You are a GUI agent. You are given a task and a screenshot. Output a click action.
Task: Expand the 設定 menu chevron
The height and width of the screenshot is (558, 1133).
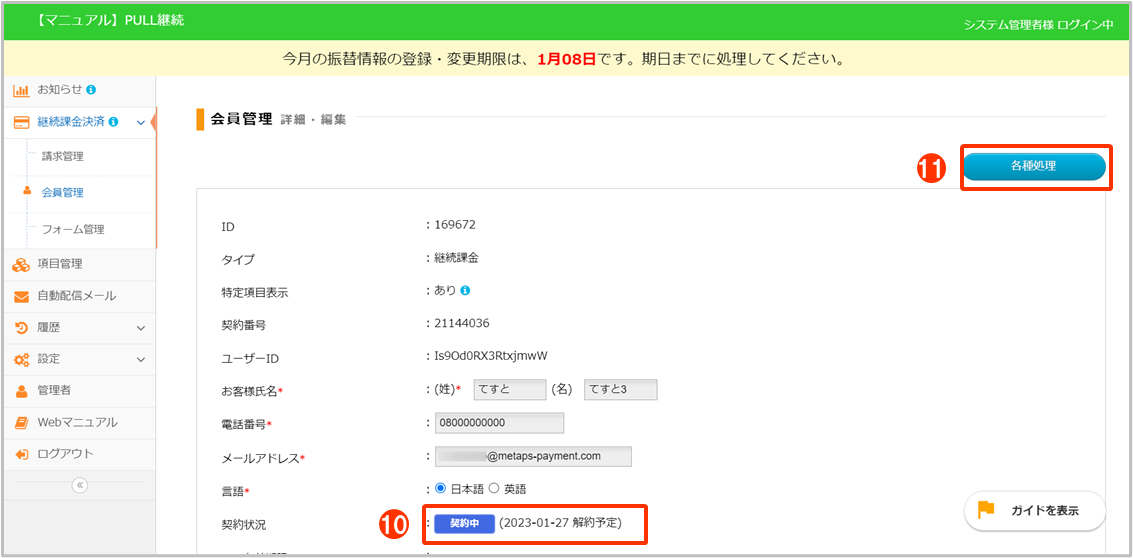[141, 359]
